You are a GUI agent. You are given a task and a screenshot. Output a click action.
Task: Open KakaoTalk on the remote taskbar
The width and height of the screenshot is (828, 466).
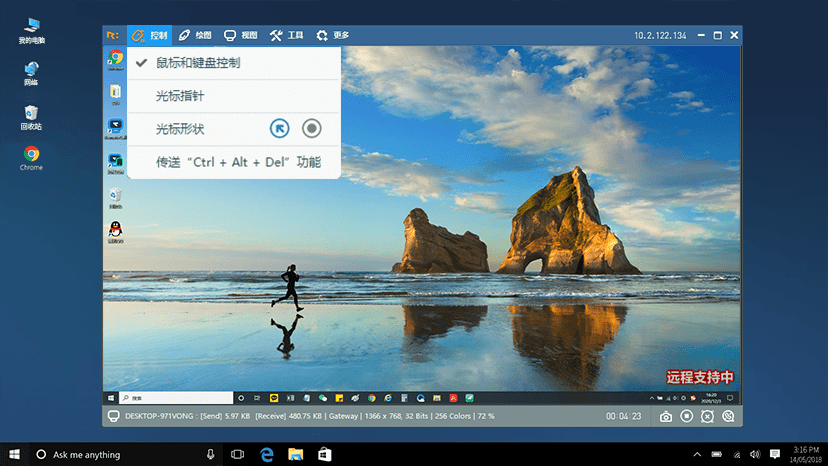pos(274,398)
